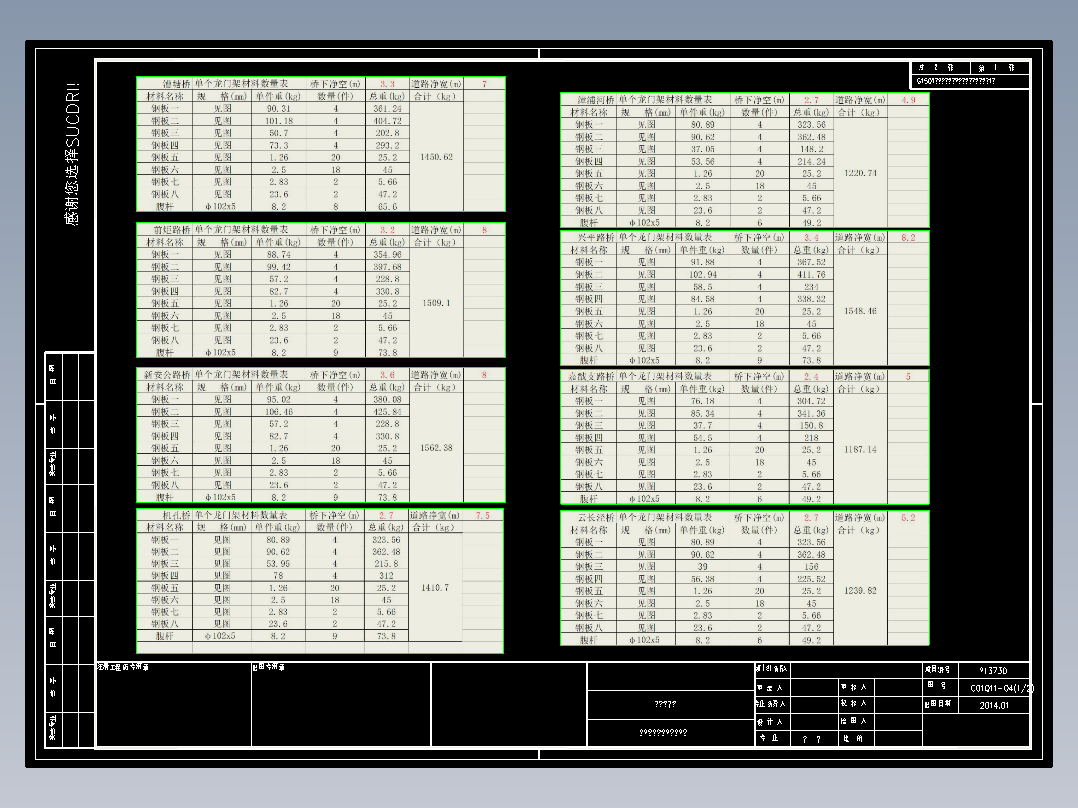Image resolution: width=1078 pixels, height=808 pixels.
Task: Click the 53.56 unit weight cell
Action: [x=703, y=162]
